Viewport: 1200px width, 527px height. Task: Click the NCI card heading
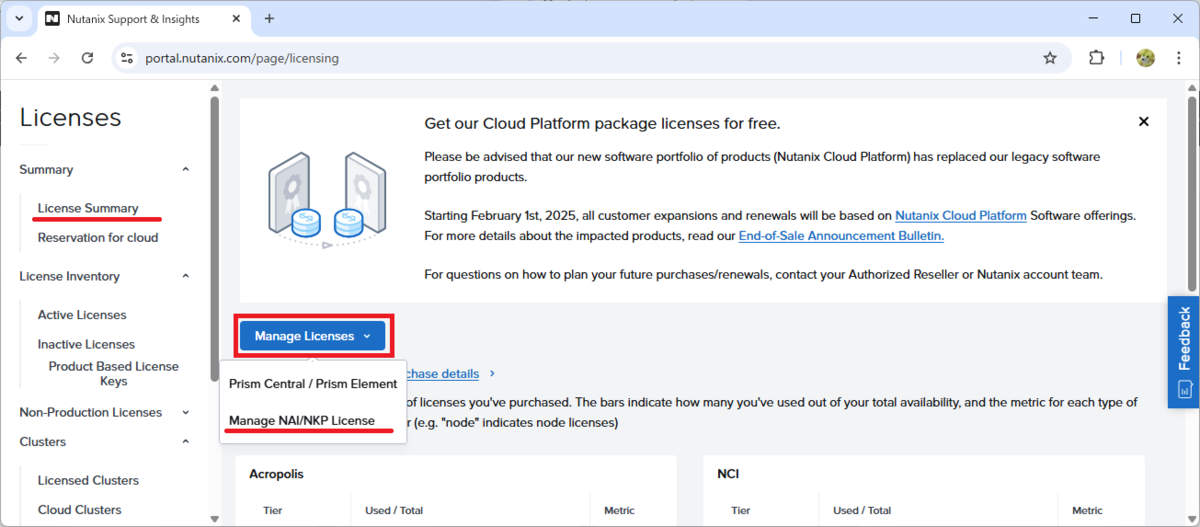pyautogui.click(x=728, y=474)
